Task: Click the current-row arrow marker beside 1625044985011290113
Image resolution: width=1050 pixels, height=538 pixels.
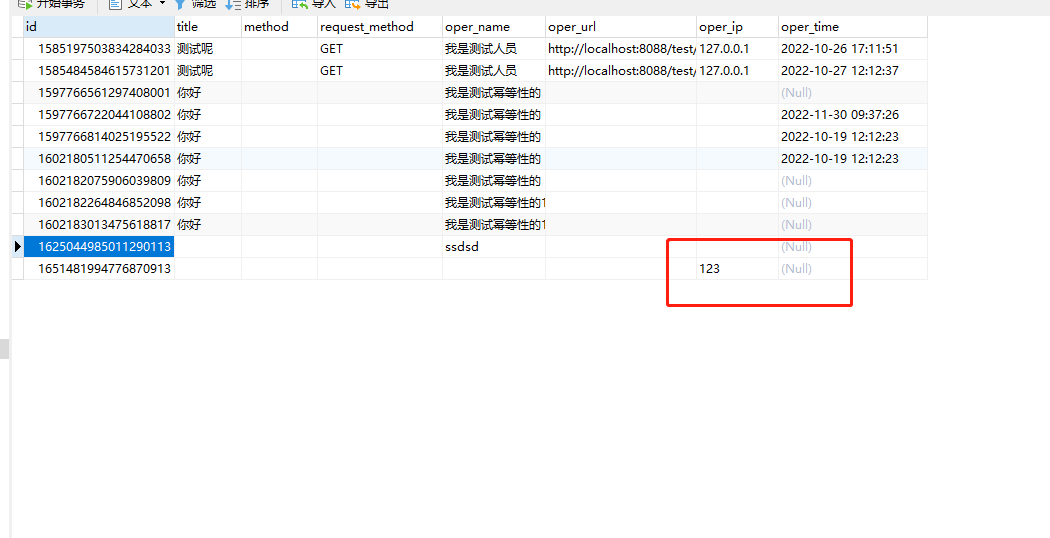Action: 17,247
